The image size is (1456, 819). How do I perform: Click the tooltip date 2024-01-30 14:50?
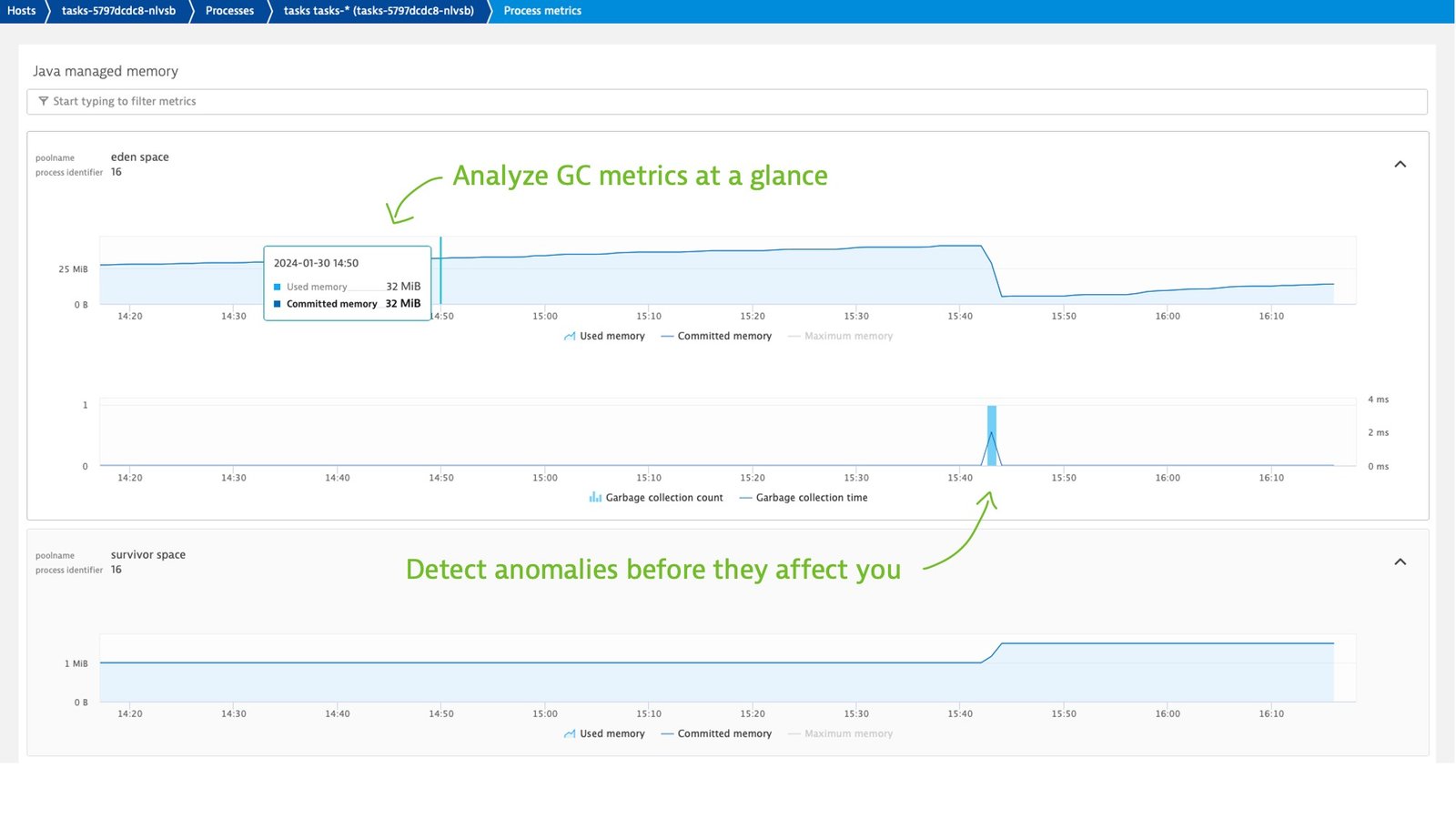[x=316, y=264]
